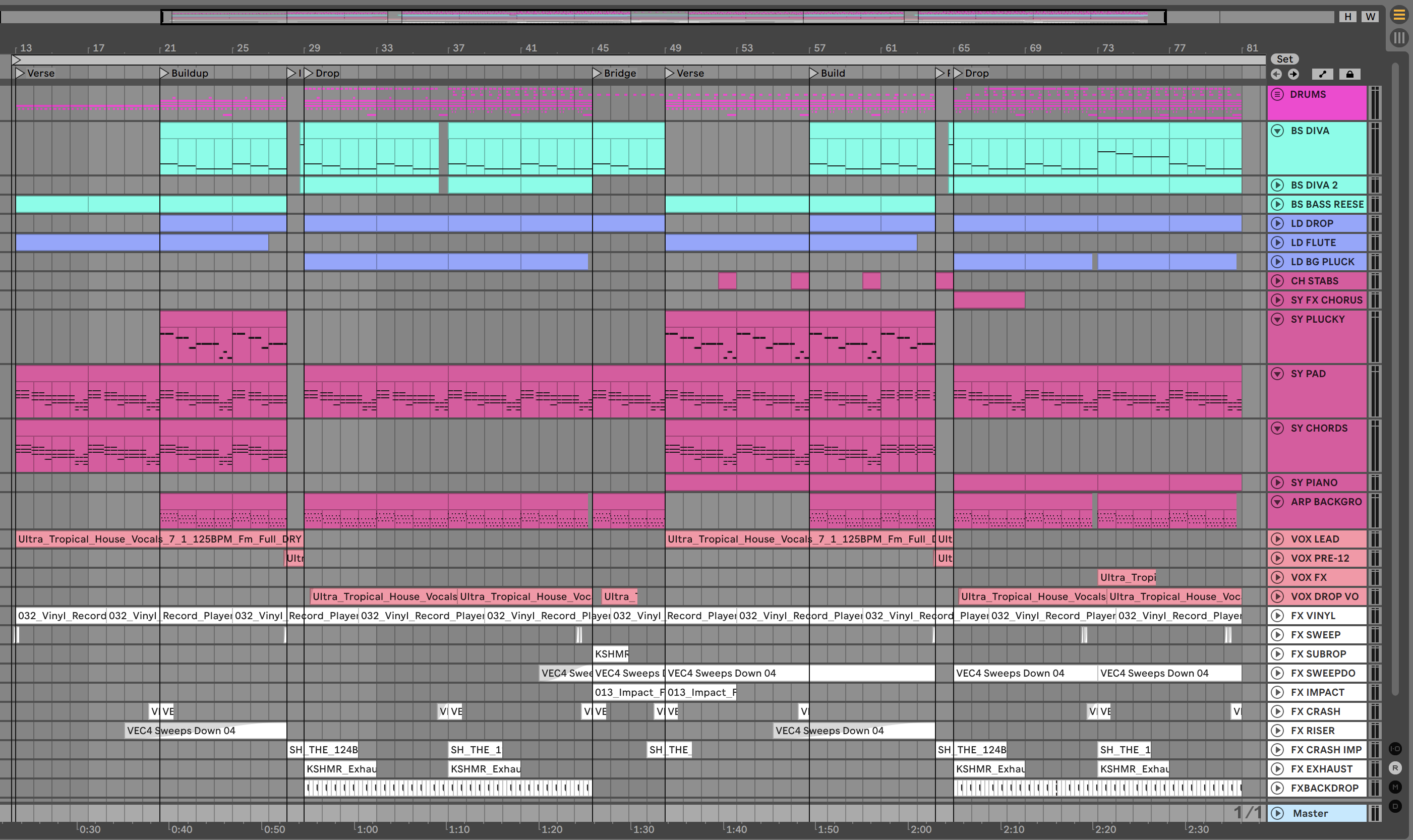Show the I-O section button
1413x840 pixels.
tap(1395, 749)
